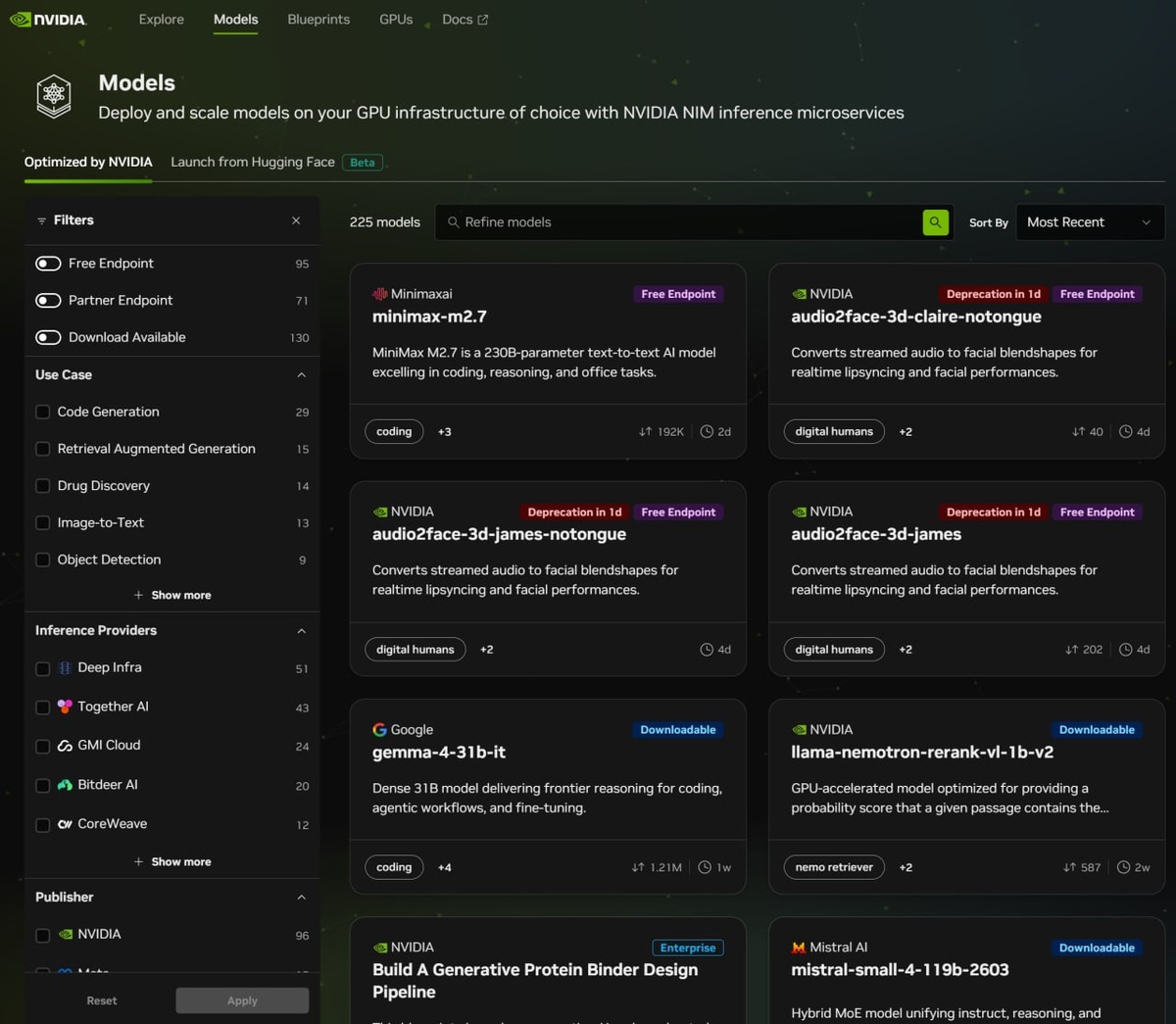
Task: Click the filter icon next to Filters
Action: [x=41, y=220]
